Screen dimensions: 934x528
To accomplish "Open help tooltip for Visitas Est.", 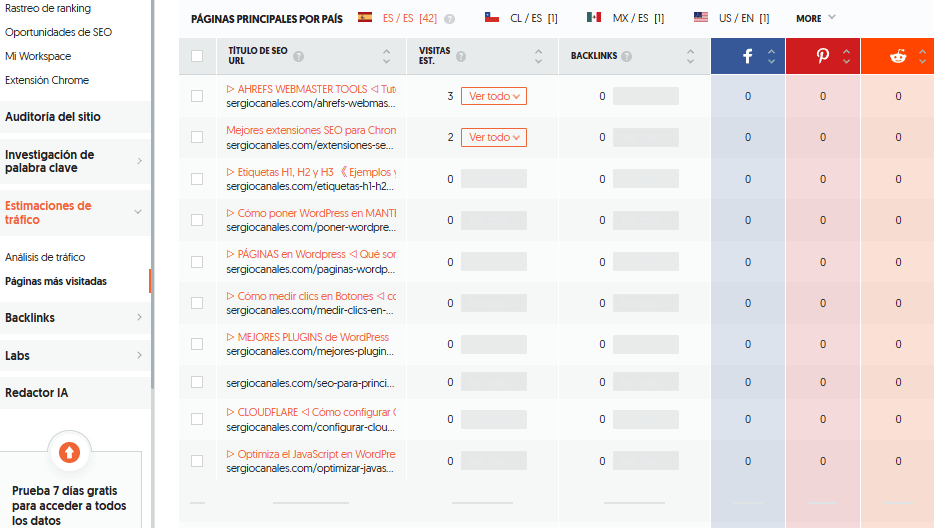I will [x=461, y=56].
